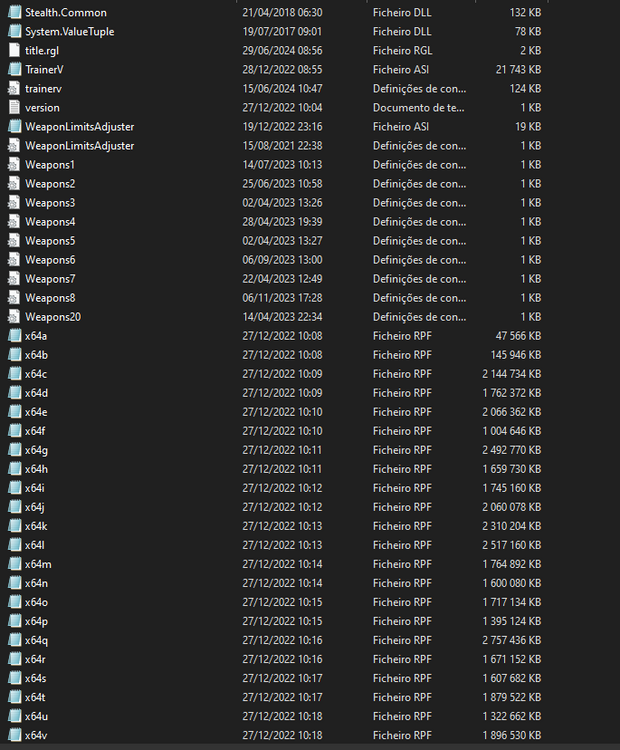
Task: Click the size value 47 566 KB
Action: point(519,336)
